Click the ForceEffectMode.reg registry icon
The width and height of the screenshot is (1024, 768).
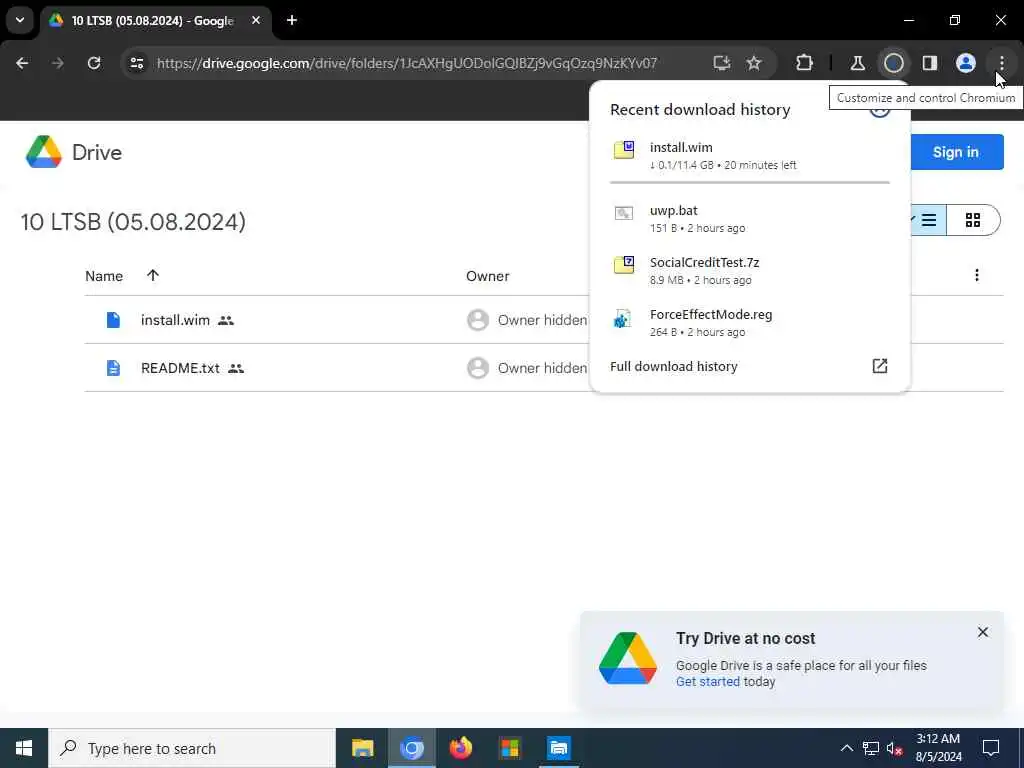click(622, 318)
